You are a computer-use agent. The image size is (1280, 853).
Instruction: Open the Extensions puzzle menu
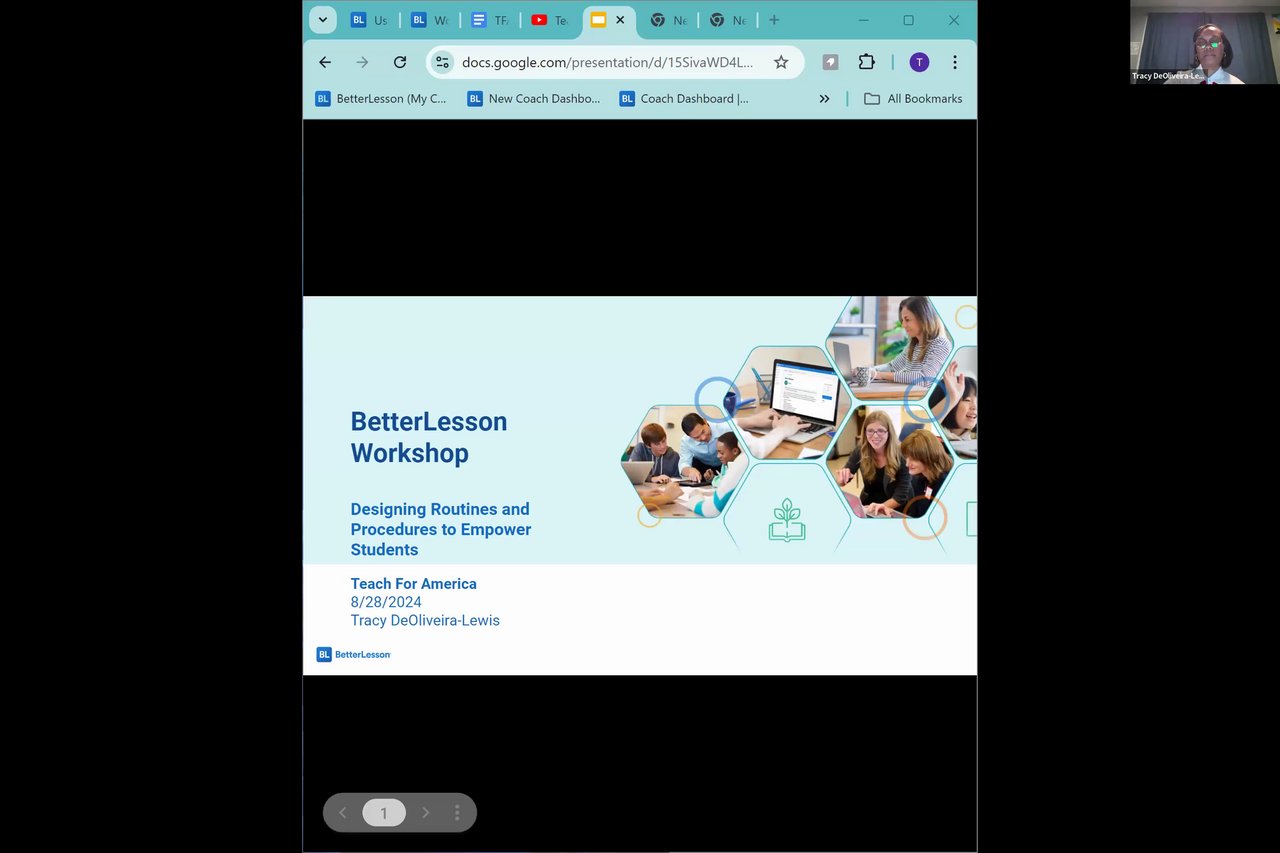[x=867, y=62]
